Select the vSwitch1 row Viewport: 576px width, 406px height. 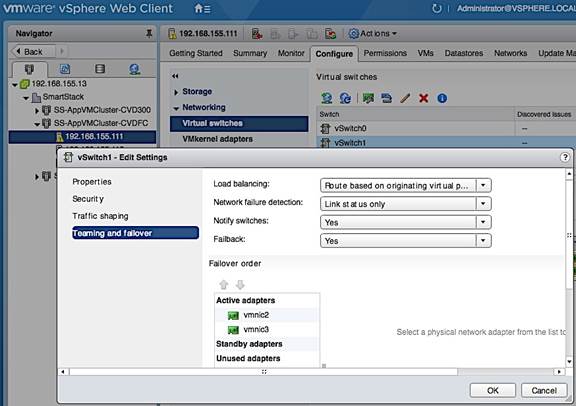(446, 142)
